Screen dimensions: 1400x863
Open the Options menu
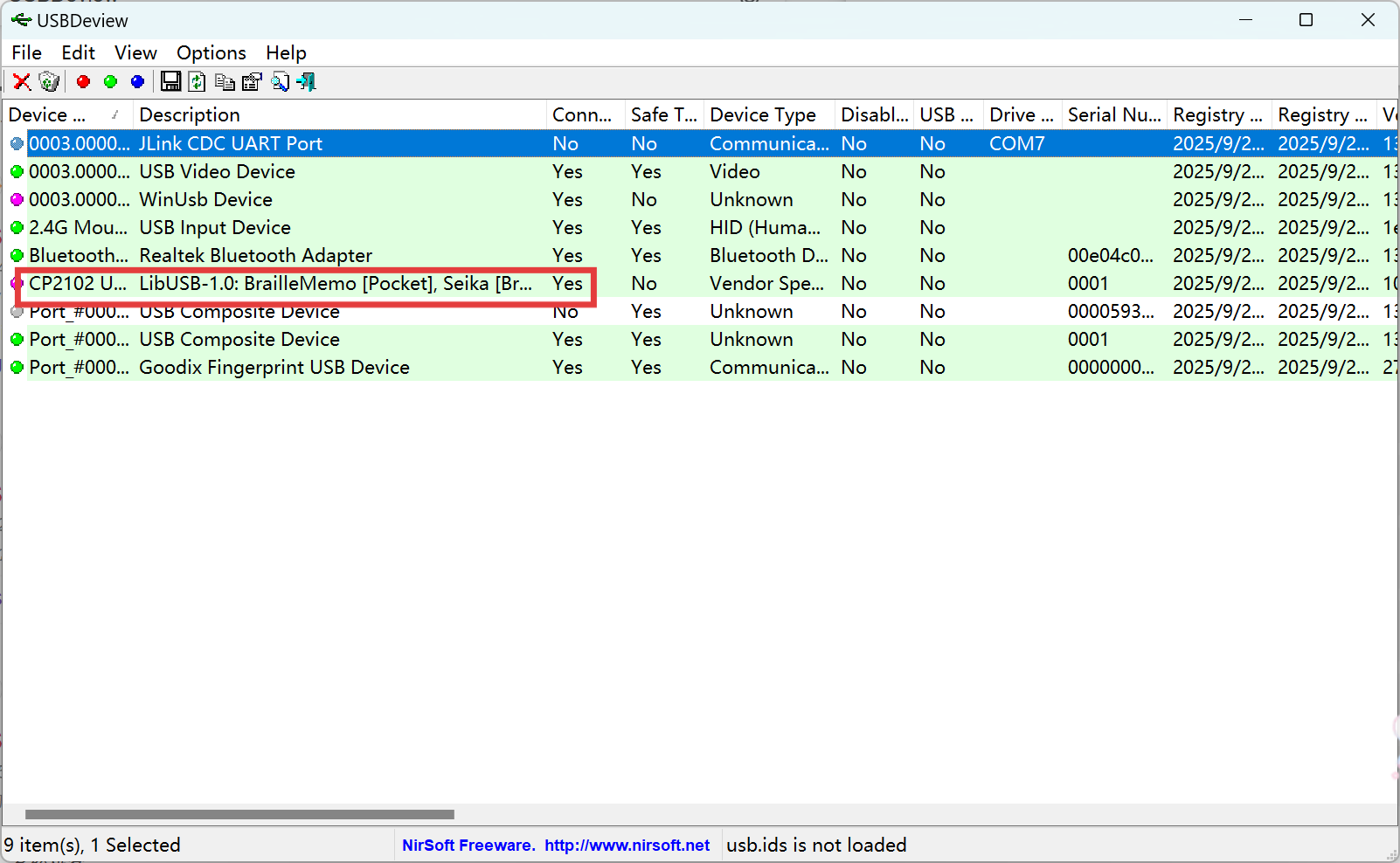[211, 52]
